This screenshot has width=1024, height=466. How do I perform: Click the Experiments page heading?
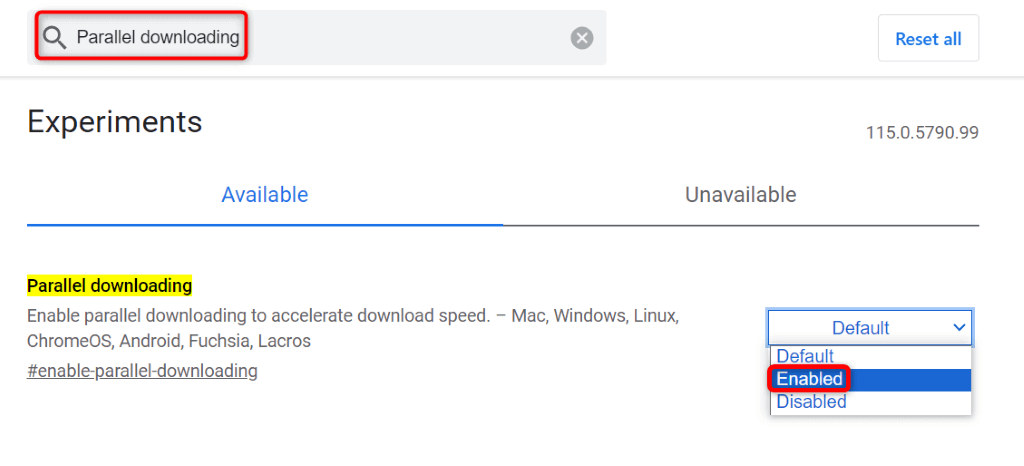(114, 122)
